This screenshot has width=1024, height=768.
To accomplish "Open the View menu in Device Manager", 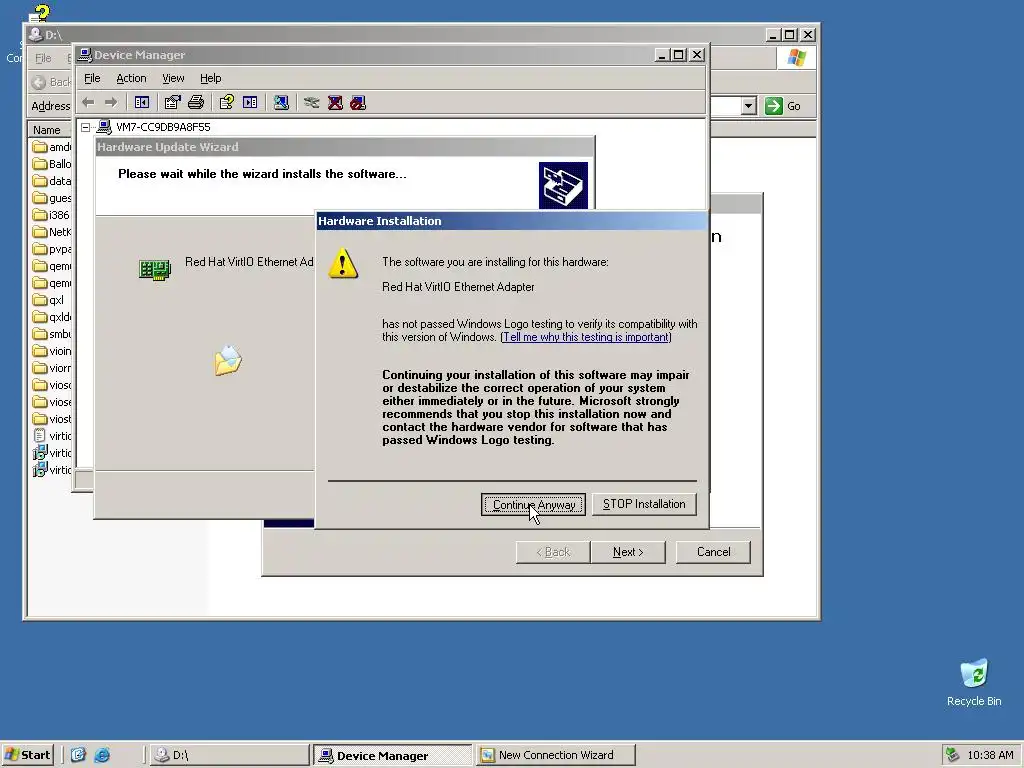I will tap(173, 78).
